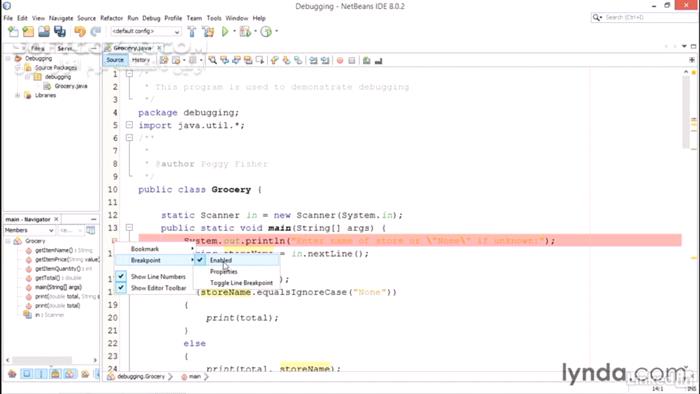700x394 pixels.
Task: Open Profile Project dropdown arrow
Action: tap(276, 31)
